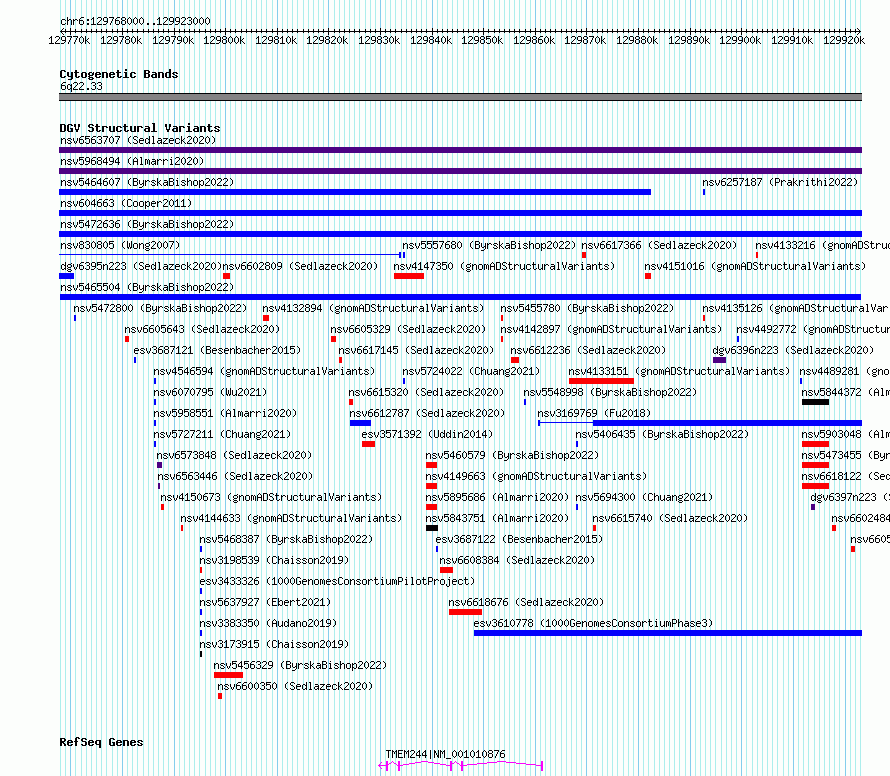Select the dgv6395n223 (Sedlazeck2020) label
This screenshot has height=776, width=890.
click(x=141, y=266)
